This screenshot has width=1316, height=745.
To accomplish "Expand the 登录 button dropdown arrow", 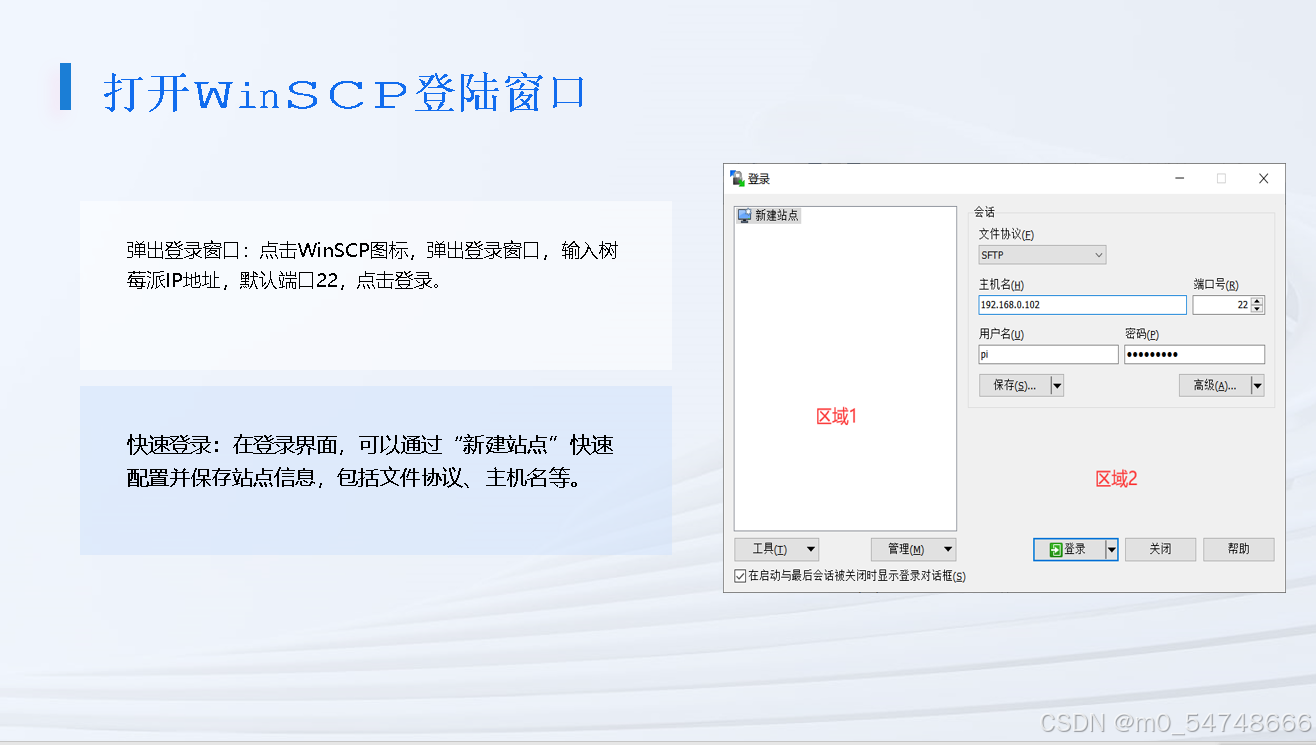I will (x=1111, y=549).
